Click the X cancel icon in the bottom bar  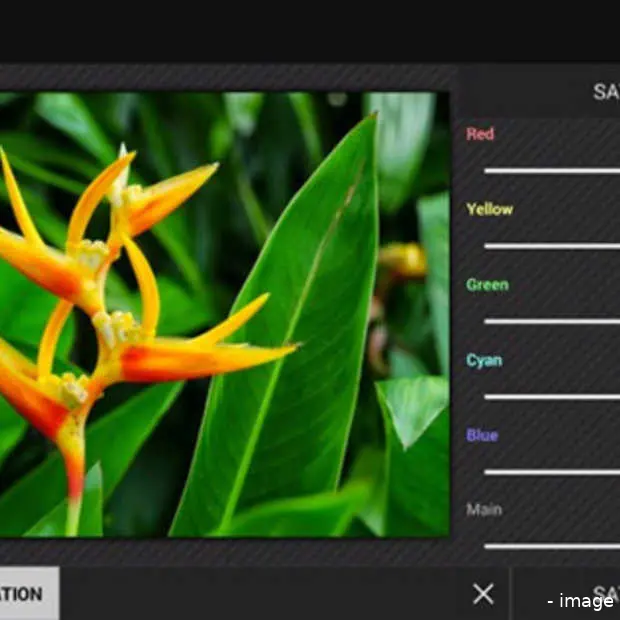click(483, 594)
